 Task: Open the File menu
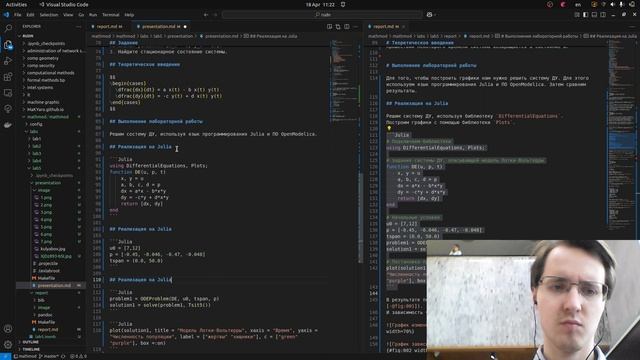coord(18,15)
